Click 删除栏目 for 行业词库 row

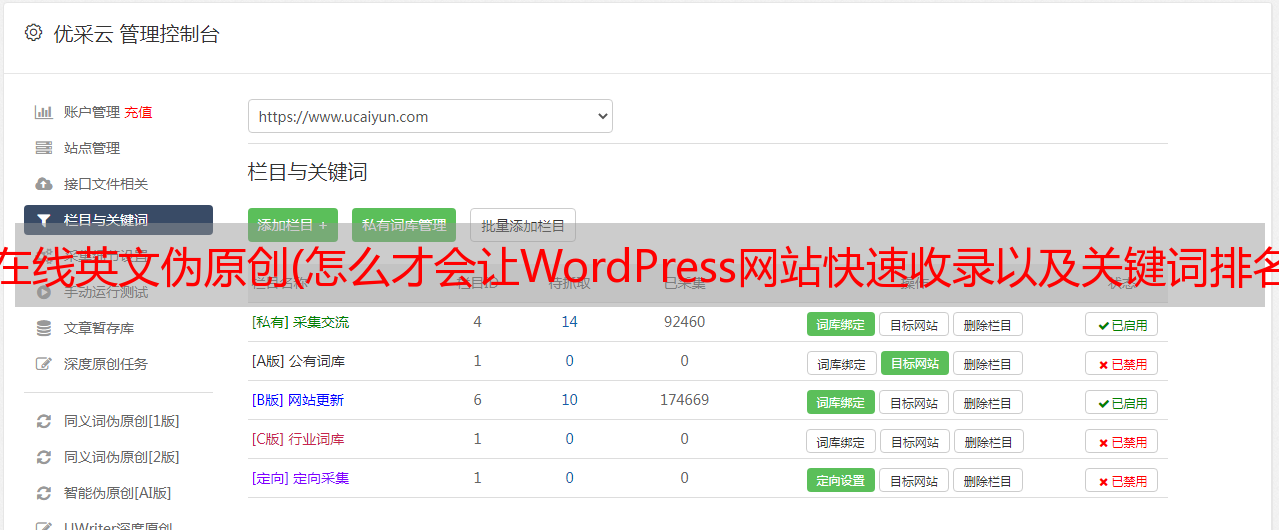(987, 441)
